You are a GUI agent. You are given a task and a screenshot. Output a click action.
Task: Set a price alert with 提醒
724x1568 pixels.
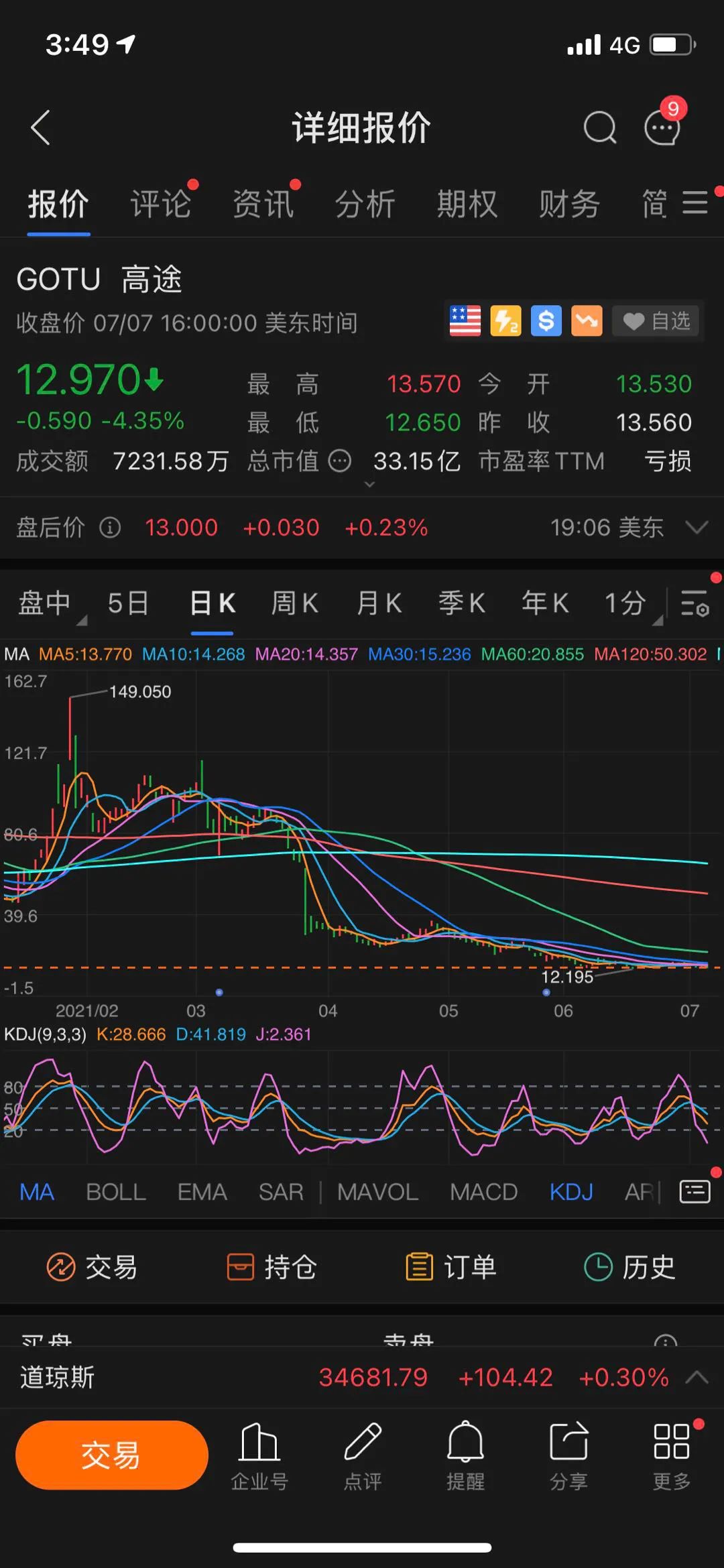(x=465, y=1457)
